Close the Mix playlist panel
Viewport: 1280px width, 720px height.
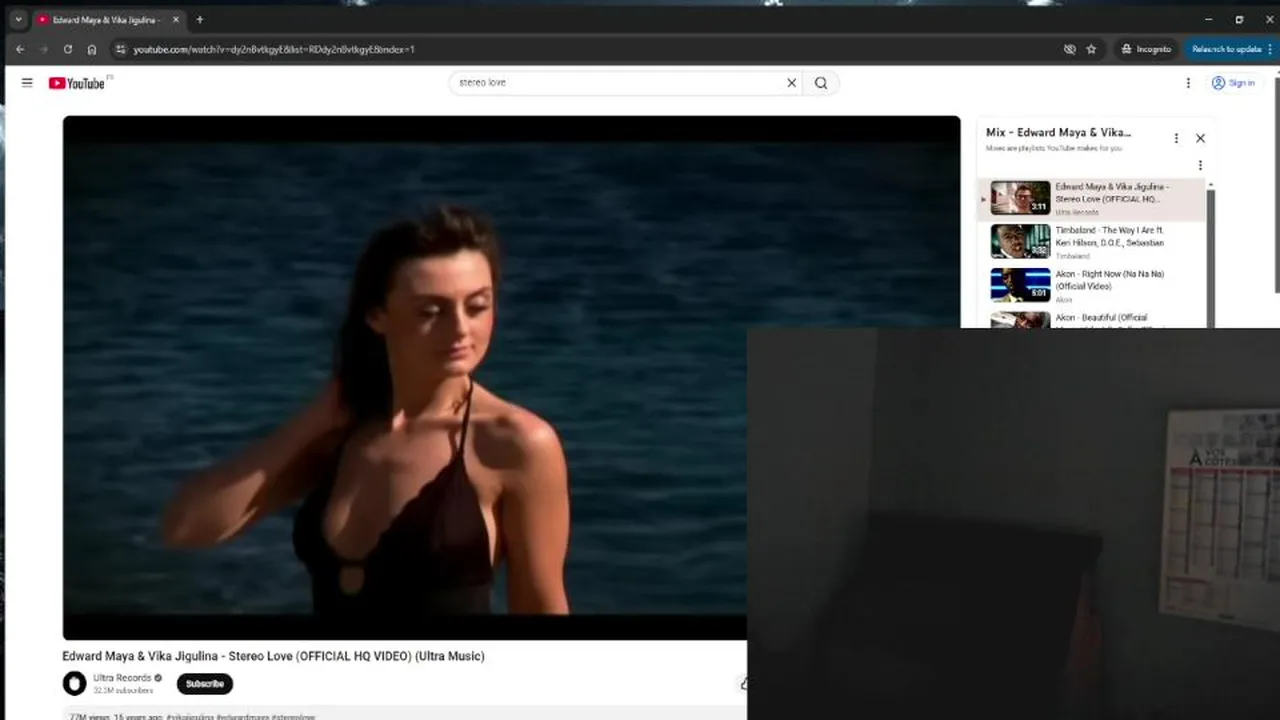tap(1200, 138)
